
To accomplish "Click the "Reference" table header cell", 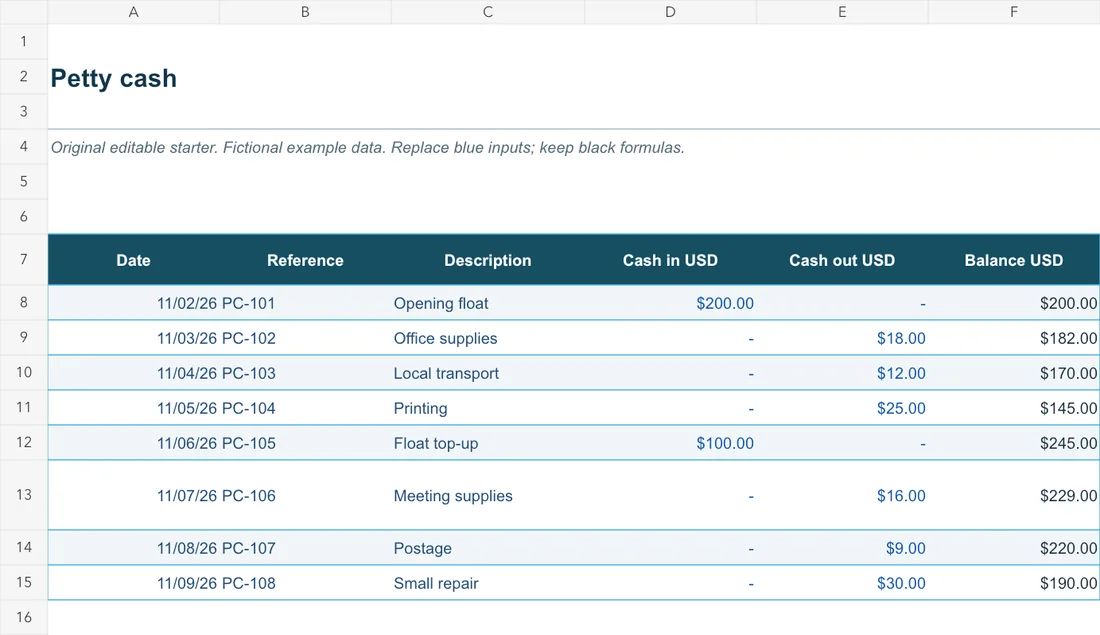I will (305, 260).
